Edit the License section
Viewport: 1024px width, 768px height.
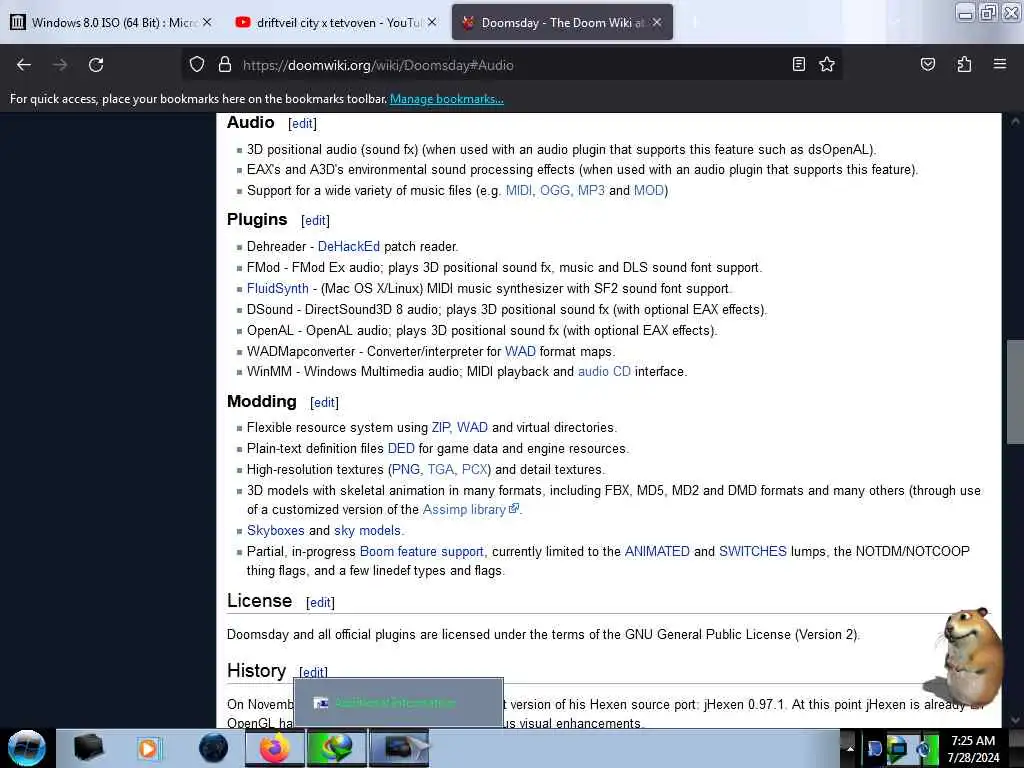pos(320,602)
